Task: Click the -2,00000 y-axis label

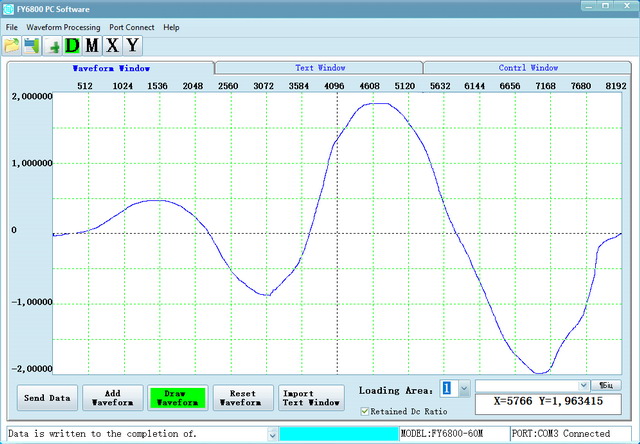Action: click(32, 369)
